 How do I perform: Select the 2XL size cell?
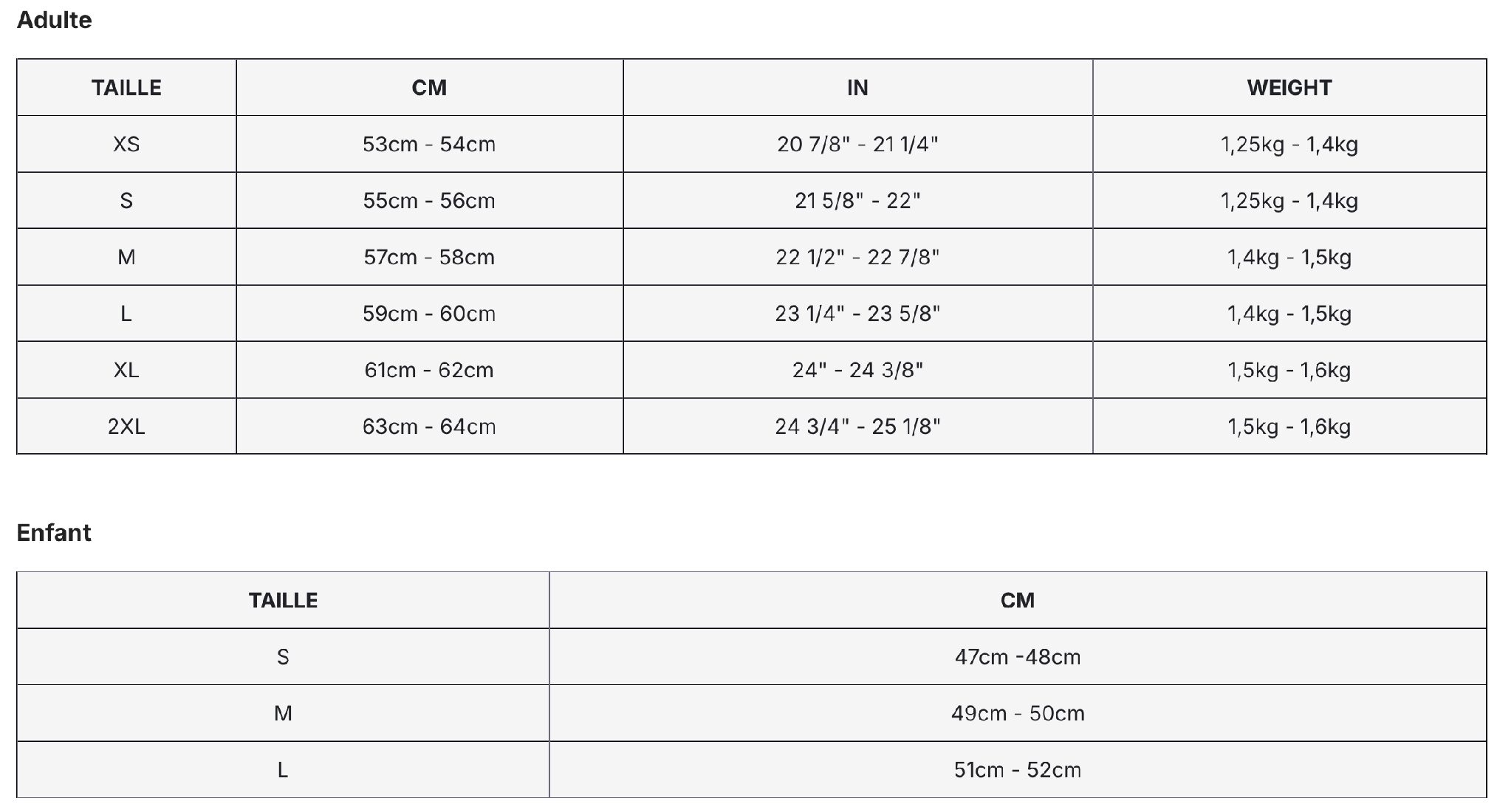(126, 427)
